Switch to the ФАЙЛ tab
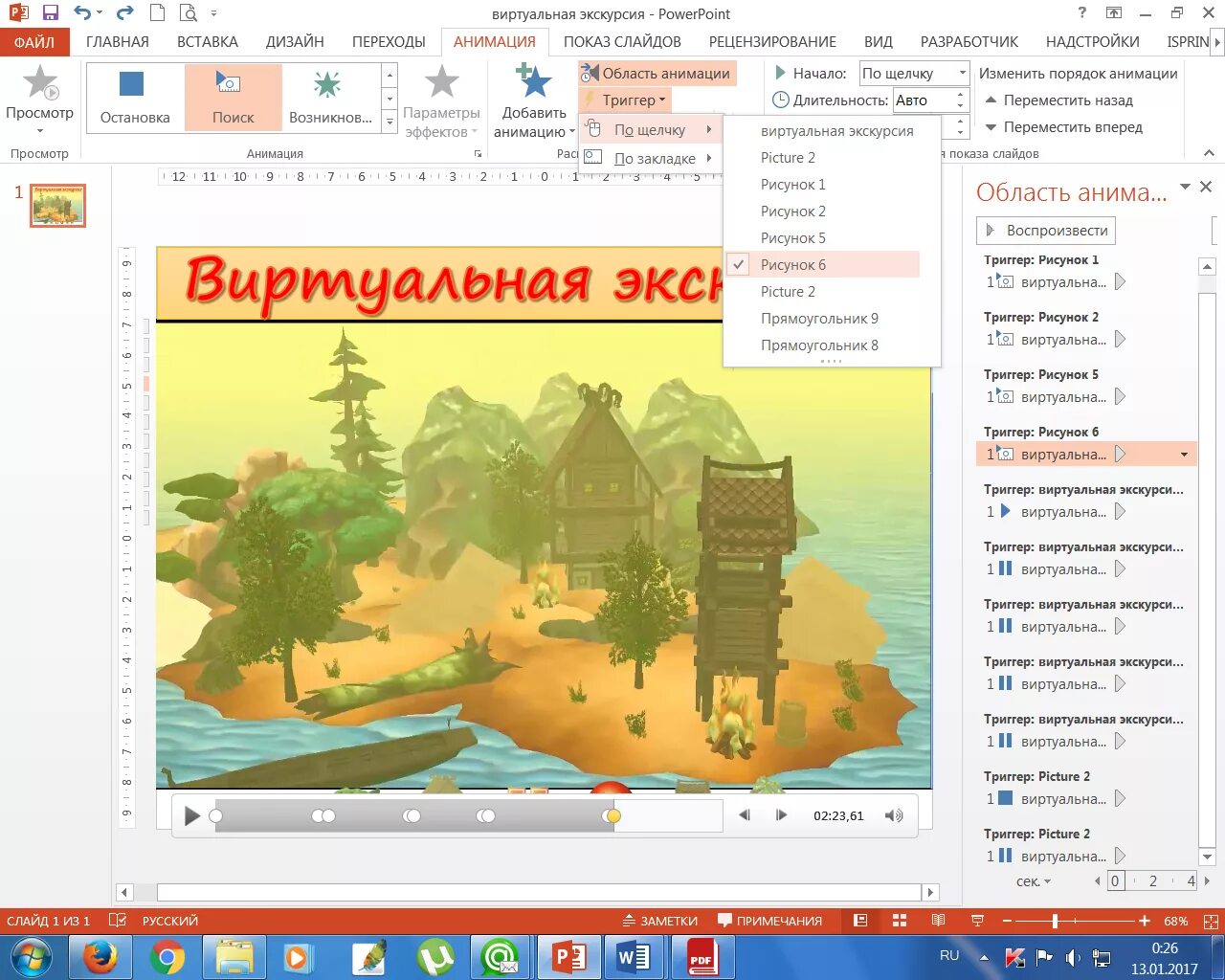This screenshot has width=1225, height=980. (x=34, y=42)
